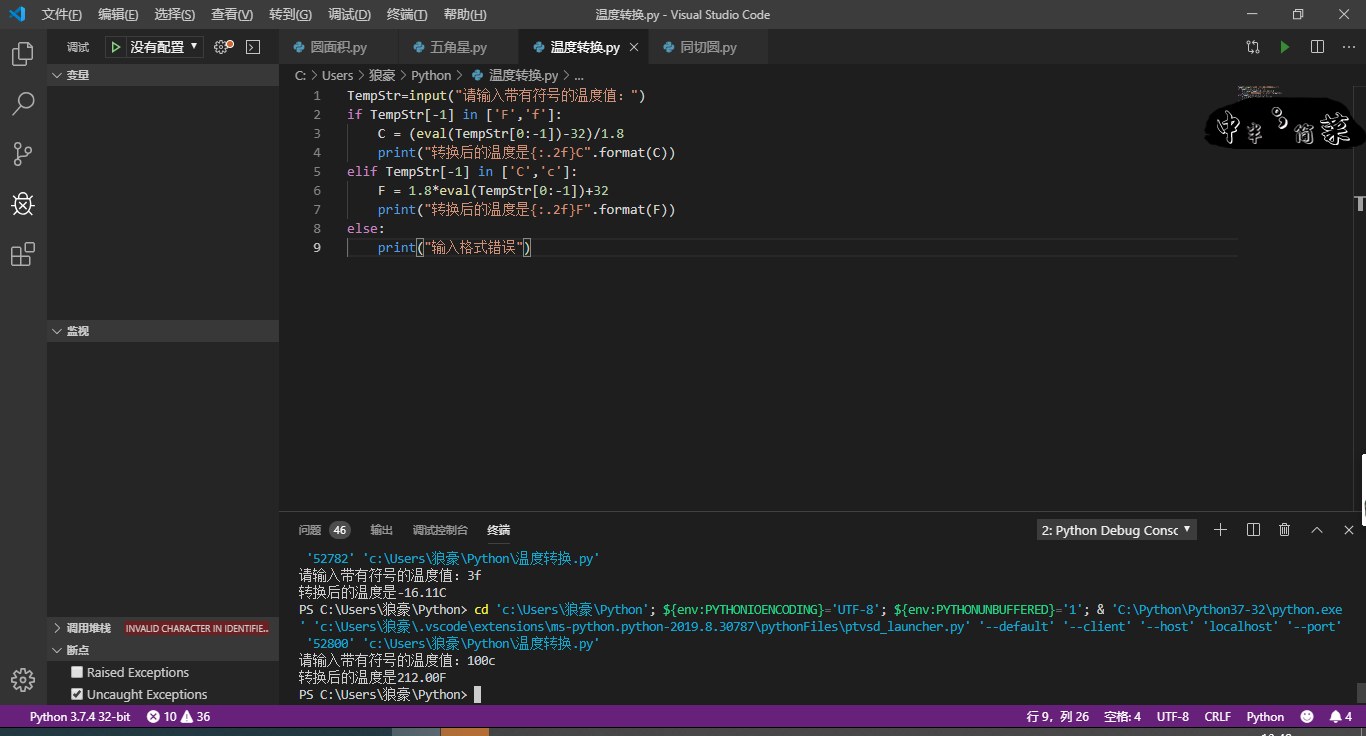
Task: Change end of line sequence CRLF
Action: (1217, 716)
